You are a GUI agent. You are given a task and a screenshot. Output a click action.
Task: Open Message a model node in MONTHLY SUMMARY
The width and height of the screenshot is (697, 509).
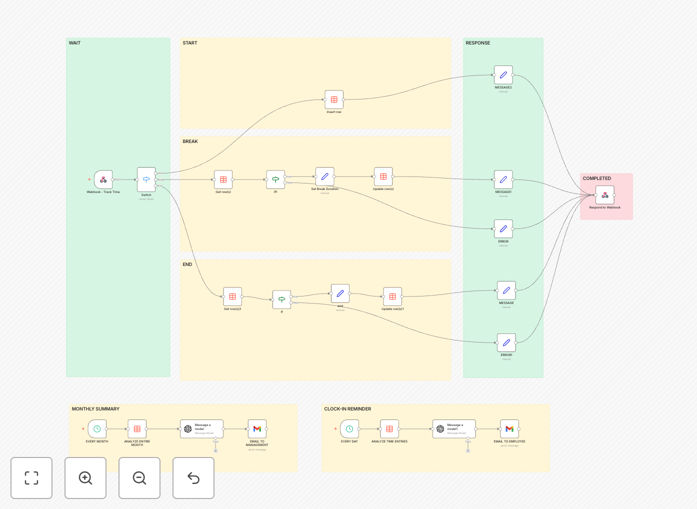[202, 429]
